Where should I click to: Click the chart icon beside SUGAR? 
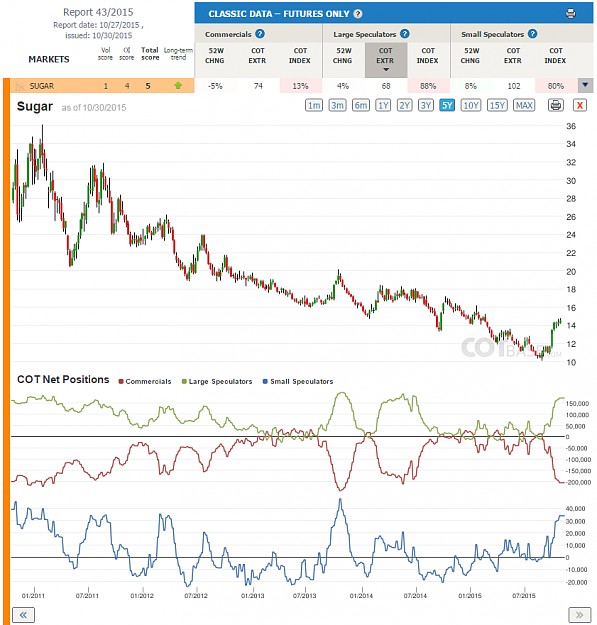[x=19, y=86]
